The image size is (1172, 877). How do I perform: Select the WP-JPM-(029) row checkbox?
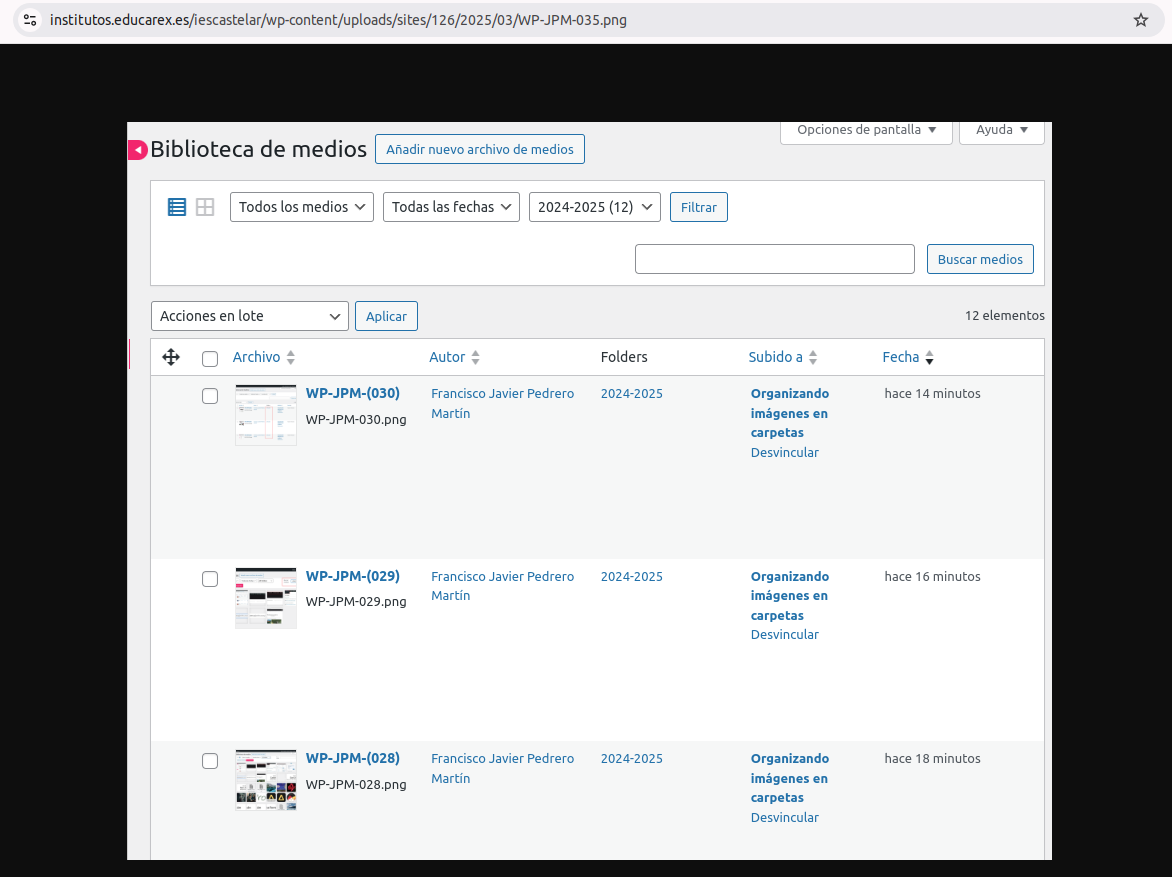210,579
